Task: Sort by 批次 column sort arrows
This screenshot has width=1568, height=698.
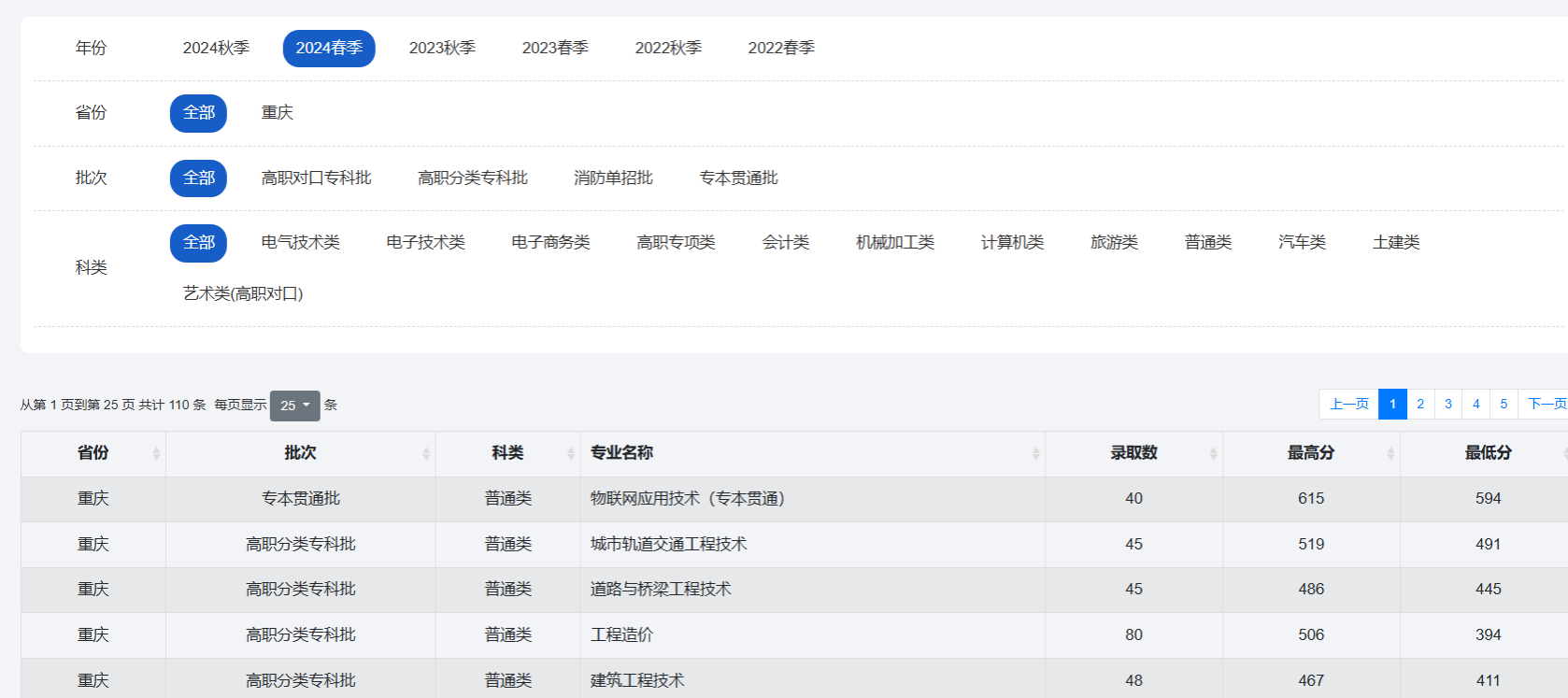Action: [x=426, y=453]
